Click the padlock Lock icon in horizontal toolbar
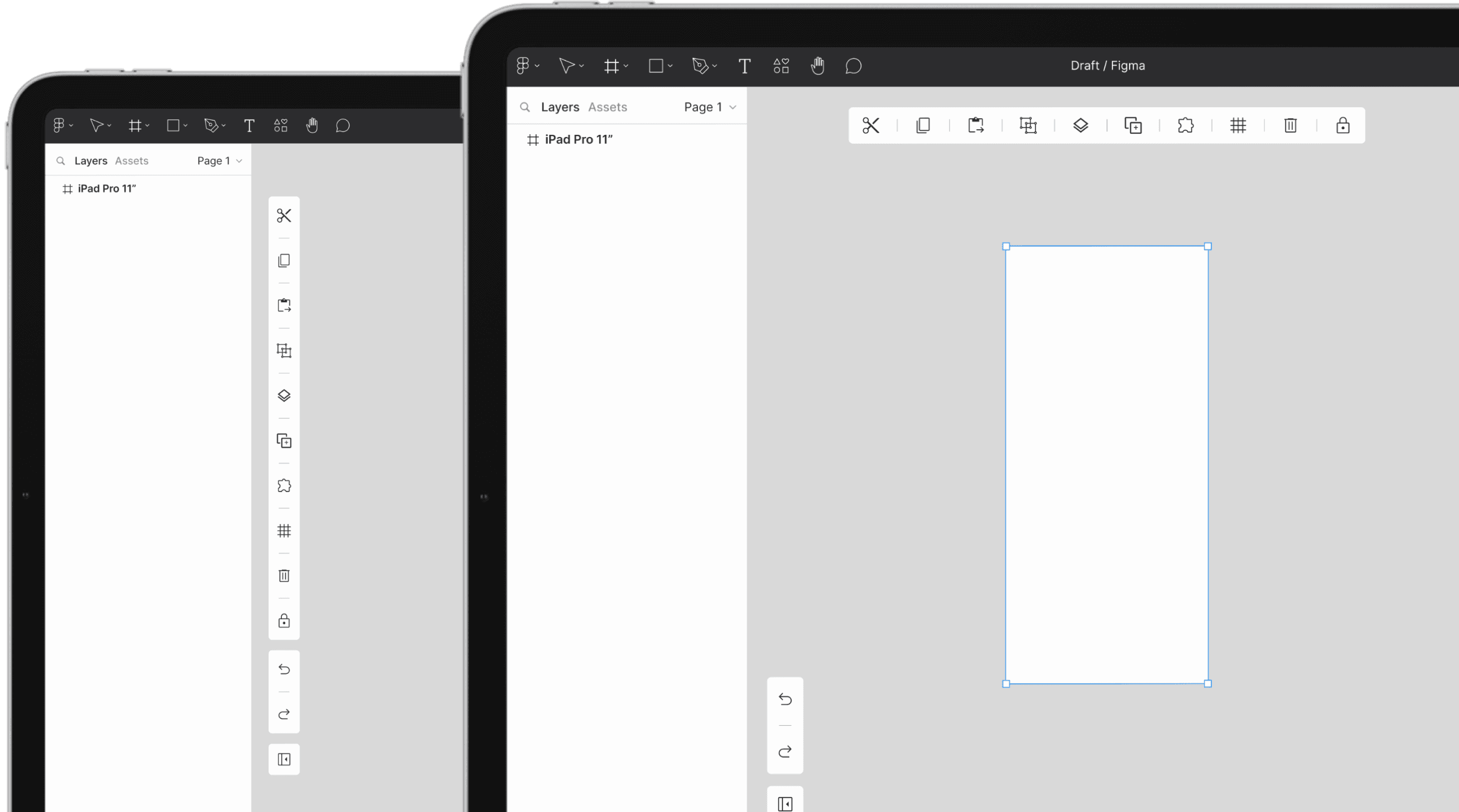The height and width of the screenshot is (812, 1459). (x=1342, y=125)
